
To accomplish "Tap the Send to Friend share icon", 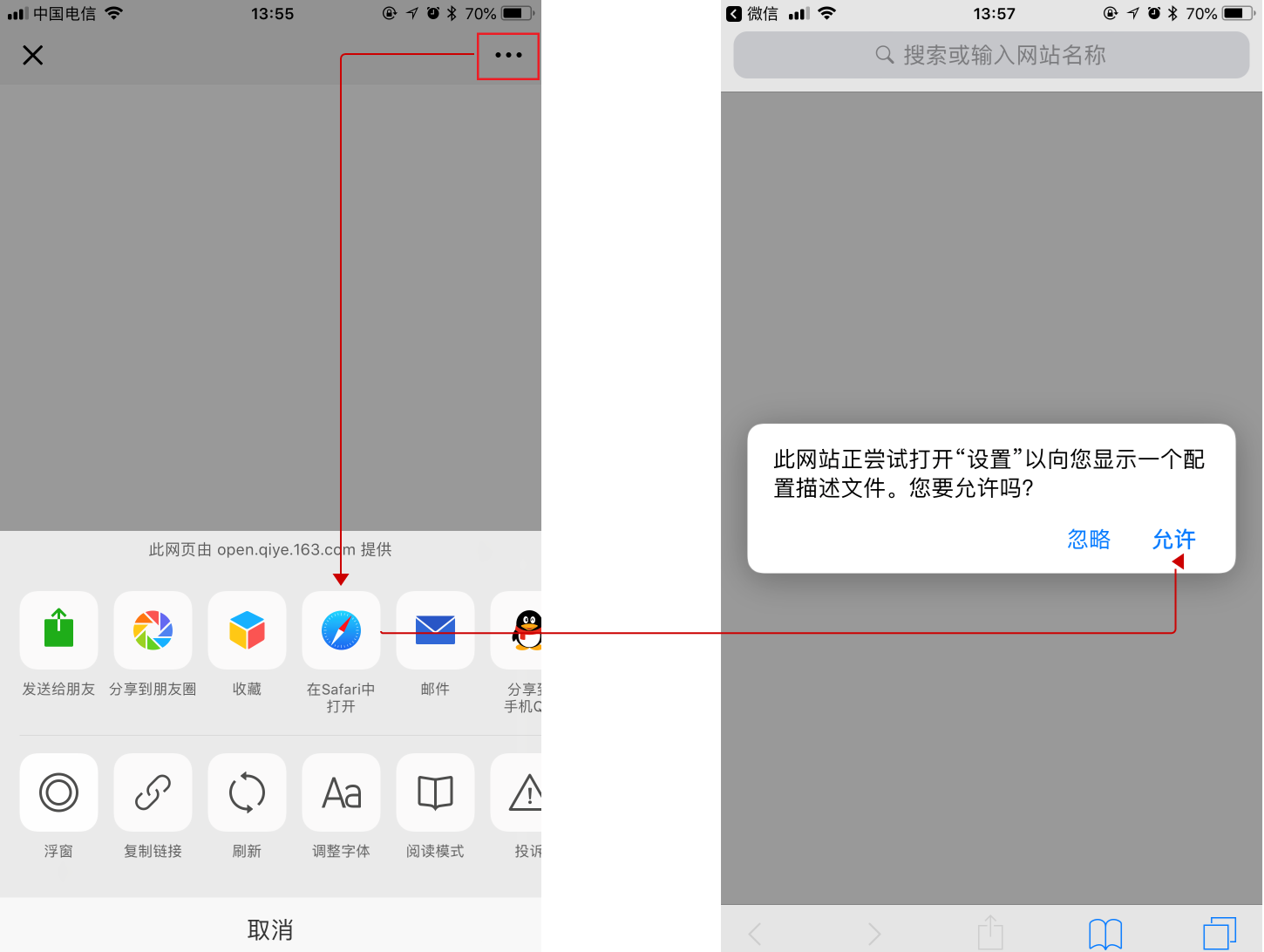I will pyautogui.click(x=58, y=630).
